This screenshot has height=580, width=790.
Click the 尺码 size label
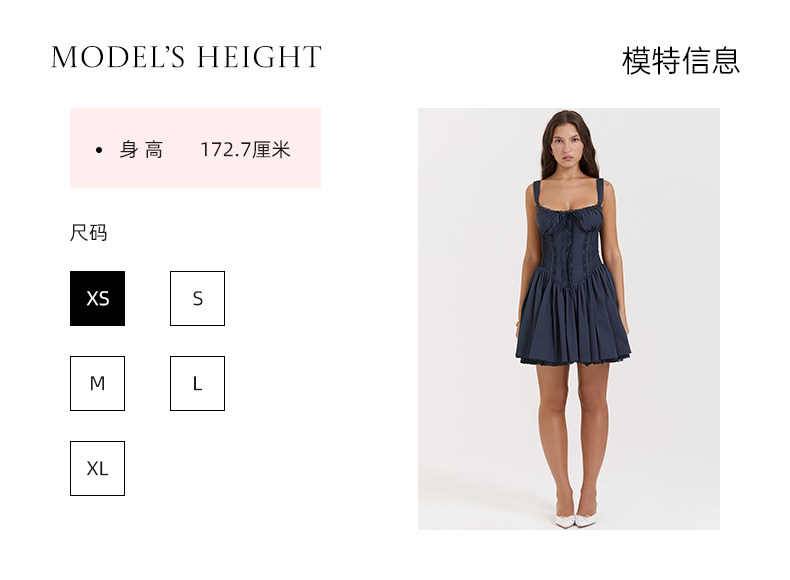point(88,233)
